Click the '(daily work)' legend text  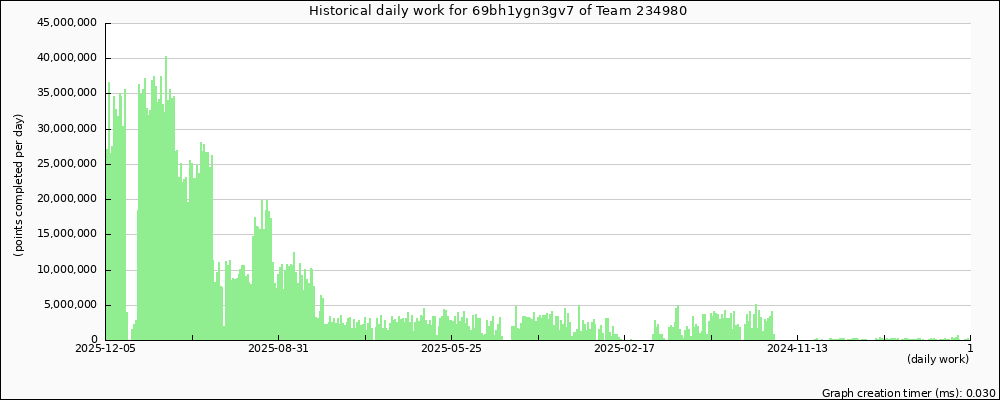[x=938, y=359]
